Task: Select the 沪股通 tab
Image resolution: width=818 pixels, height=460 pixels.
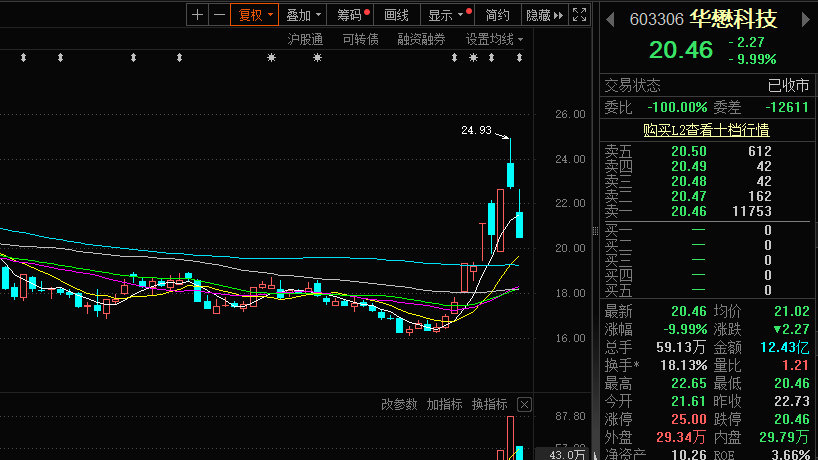Action: (305, 39)
